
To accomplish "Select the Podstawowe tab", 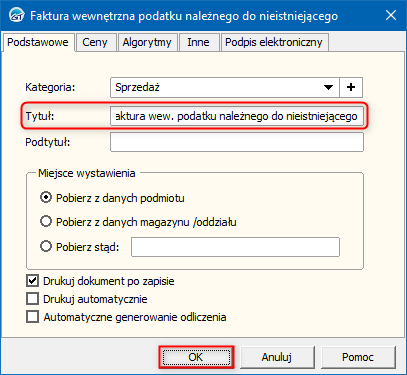I will [x=38, y=42].
